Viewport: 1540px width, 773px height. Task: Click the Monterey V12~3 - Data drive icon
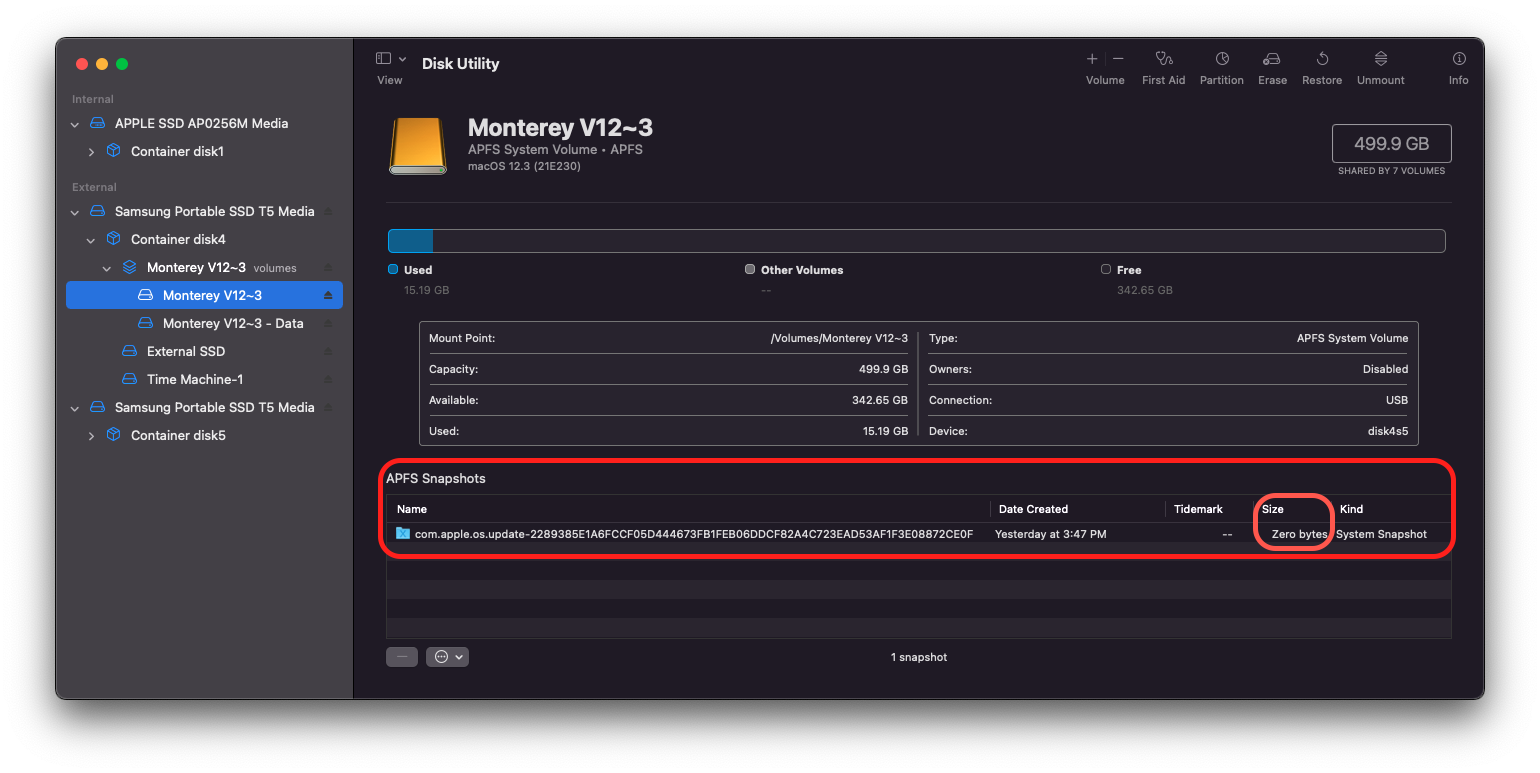coord(145,324)
